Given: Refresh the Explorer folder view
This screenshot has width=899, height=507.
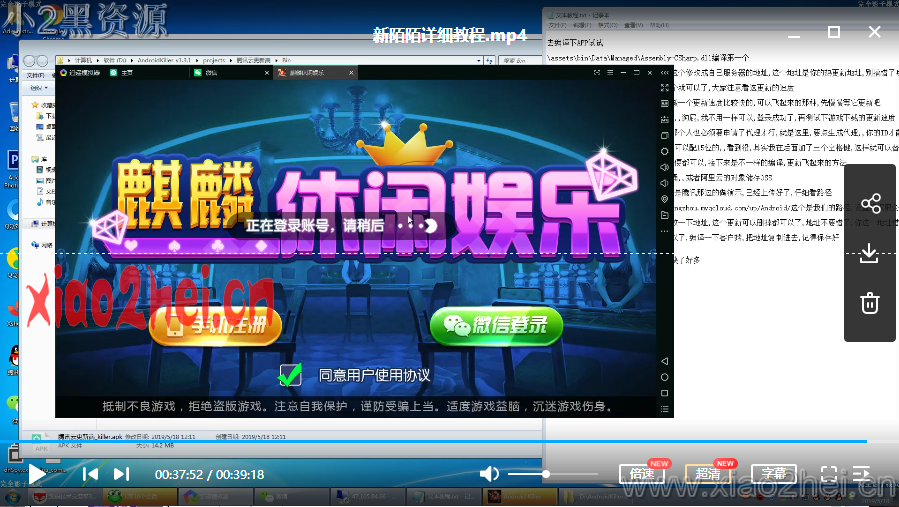Looking at the screenshot, I should point(490,60).
